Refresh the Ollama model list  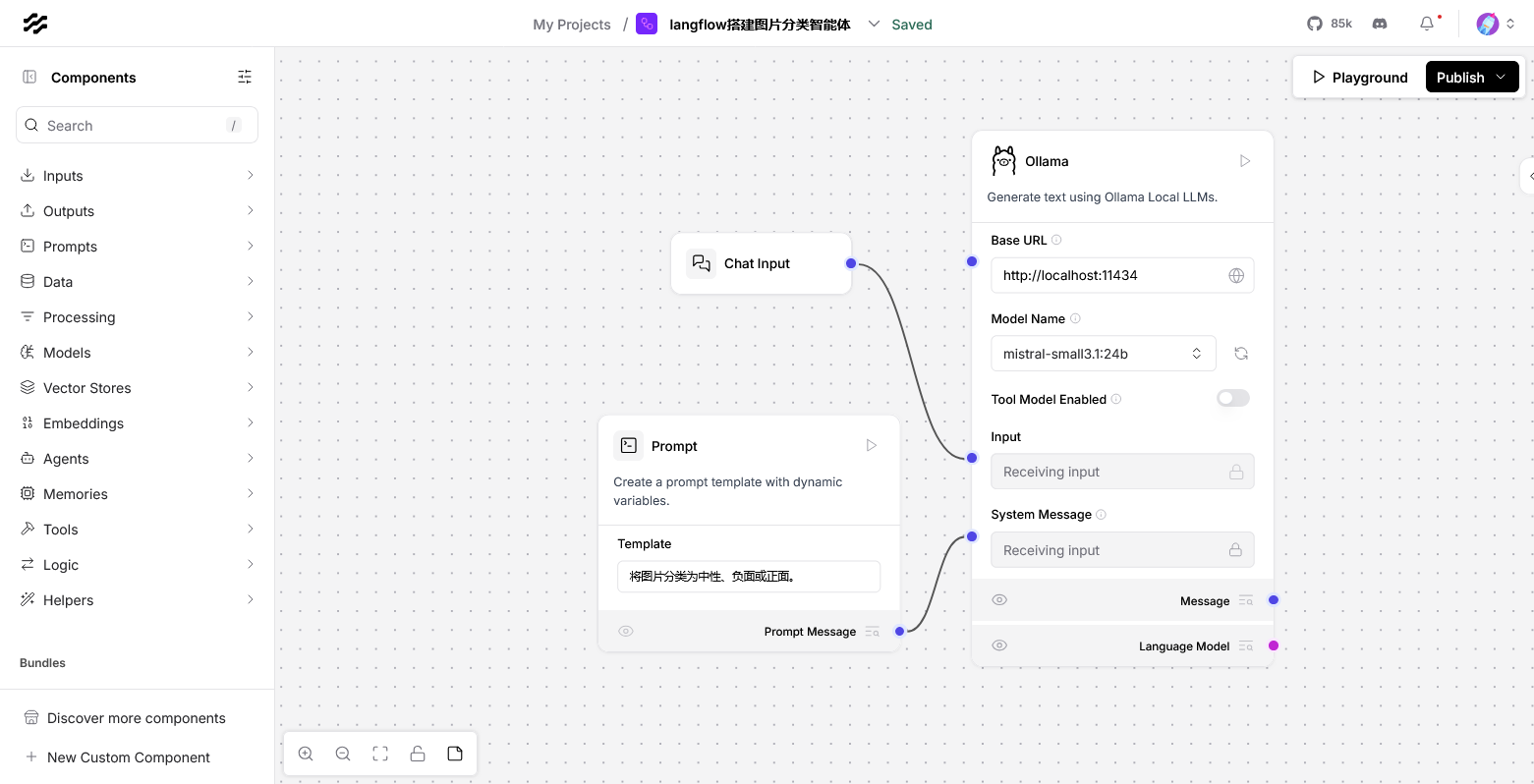coord(1241,354)
